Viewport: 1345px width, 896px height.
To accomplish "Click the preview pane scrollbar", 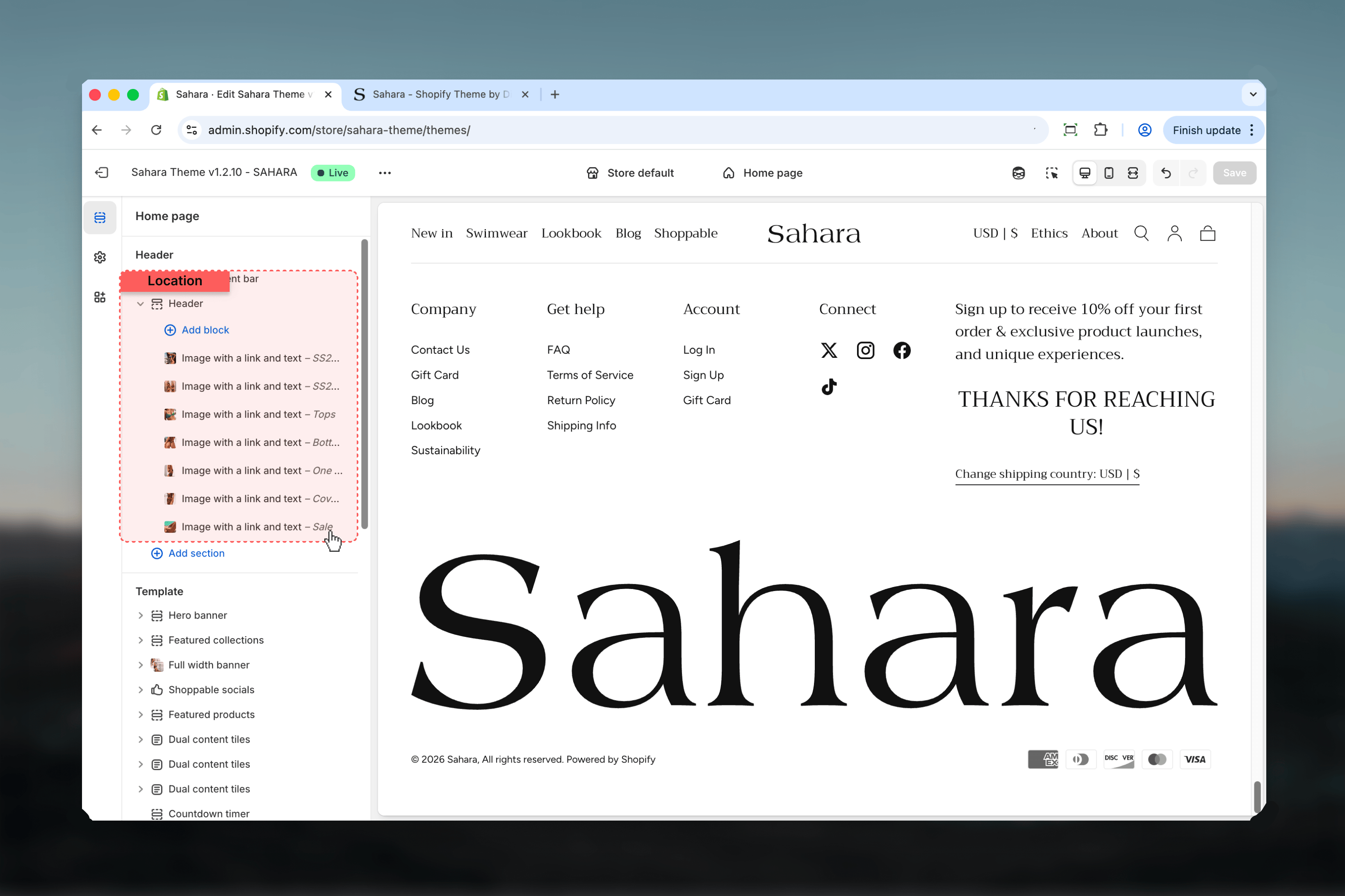I will [1257, 796].
